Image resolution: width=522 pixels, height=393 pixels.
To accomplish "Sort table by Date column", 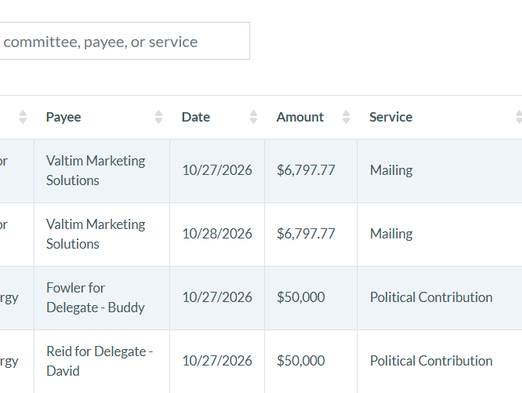I will 254,117.
